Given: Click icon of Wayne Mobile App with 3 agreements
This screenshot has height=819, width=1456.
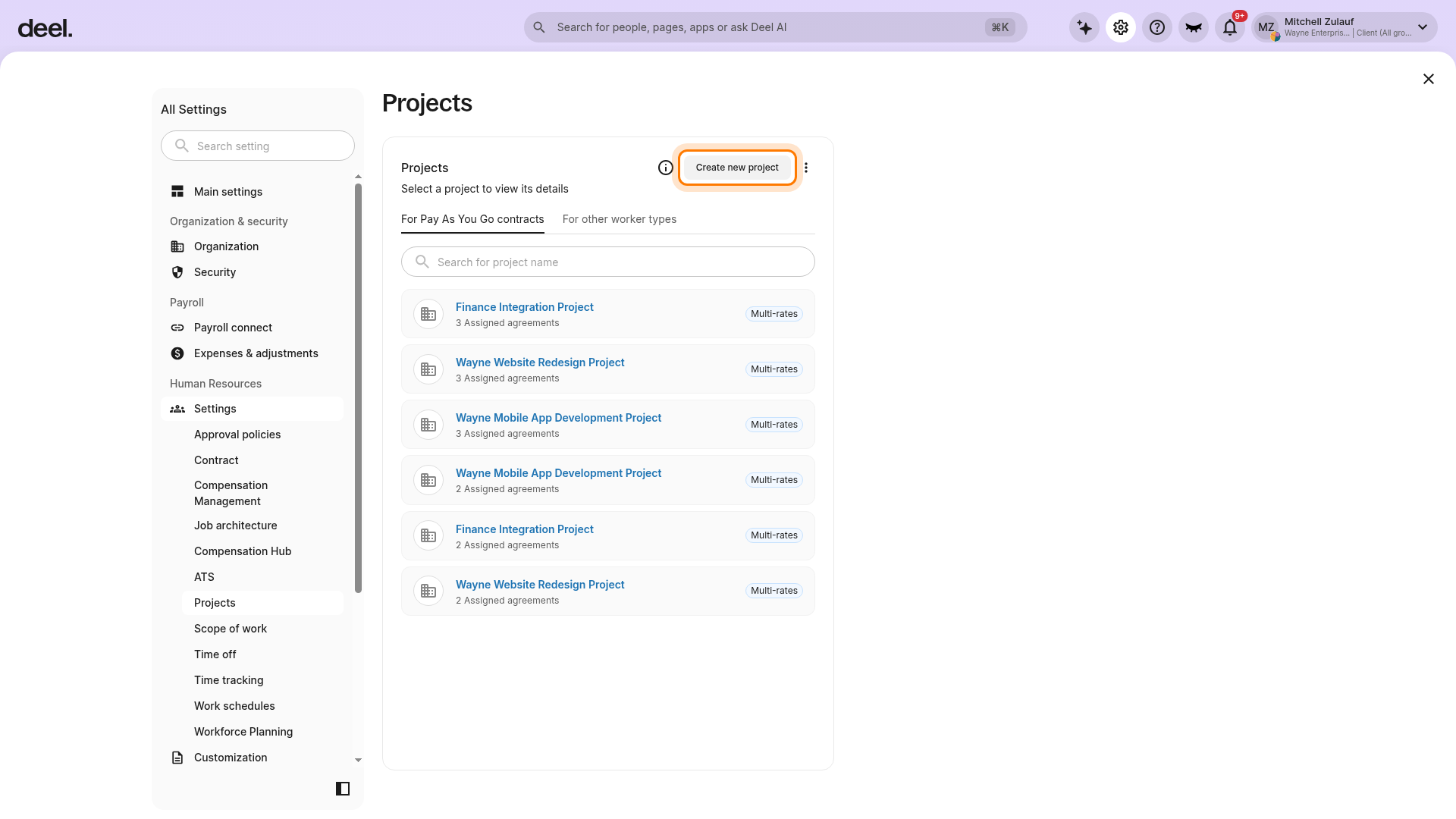Looking at the screenshot, I should point(428,425).
